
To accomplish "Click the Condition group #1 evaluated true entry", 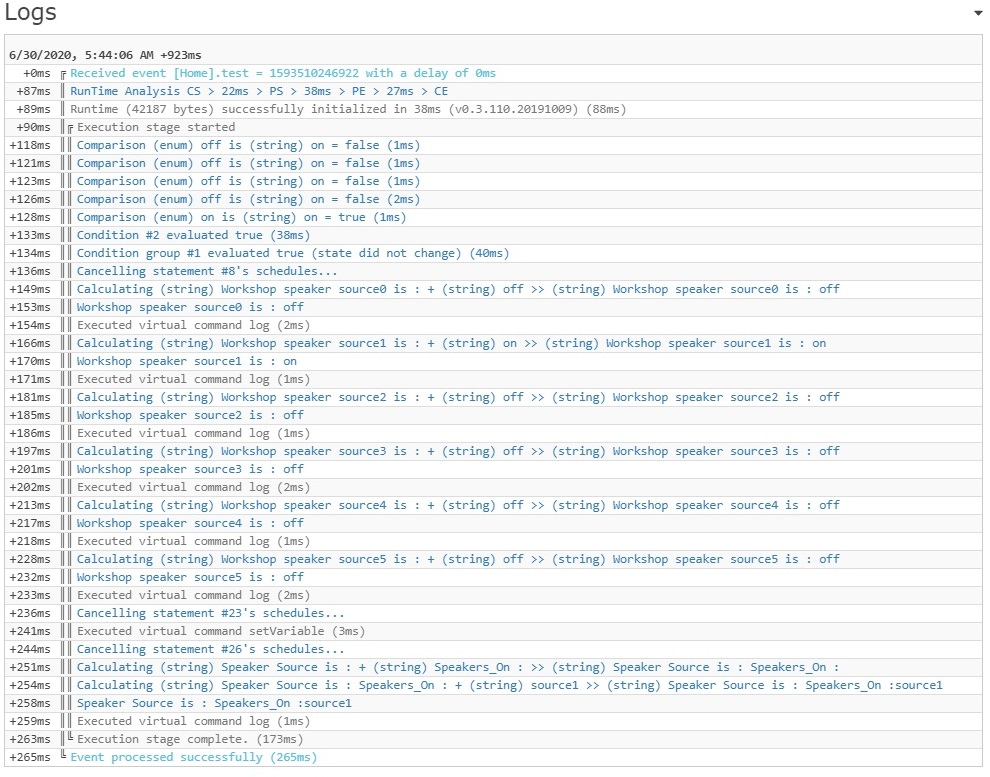I will [293, 253].
